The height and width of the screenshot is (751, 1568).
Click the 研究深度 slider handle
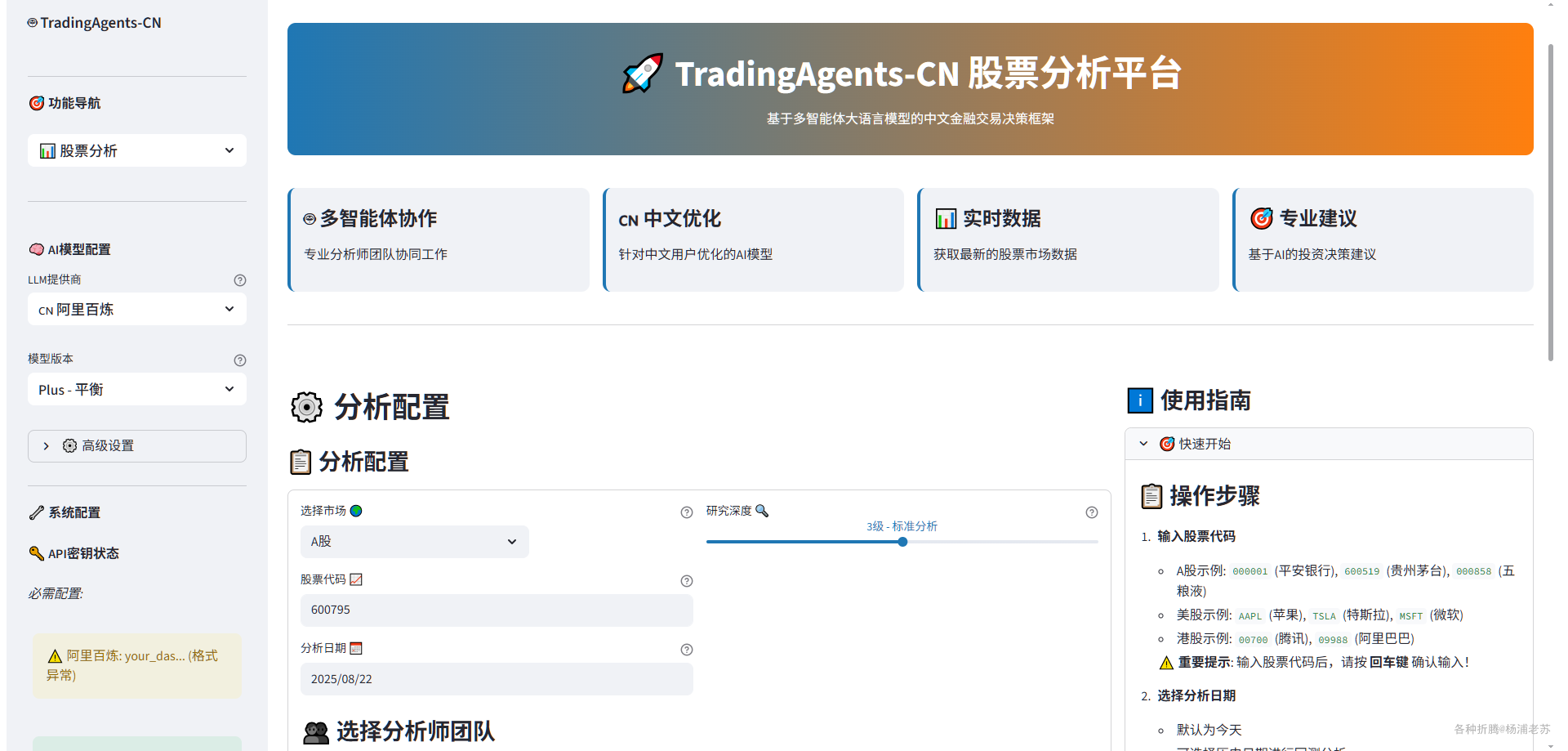tap(902, 542)
